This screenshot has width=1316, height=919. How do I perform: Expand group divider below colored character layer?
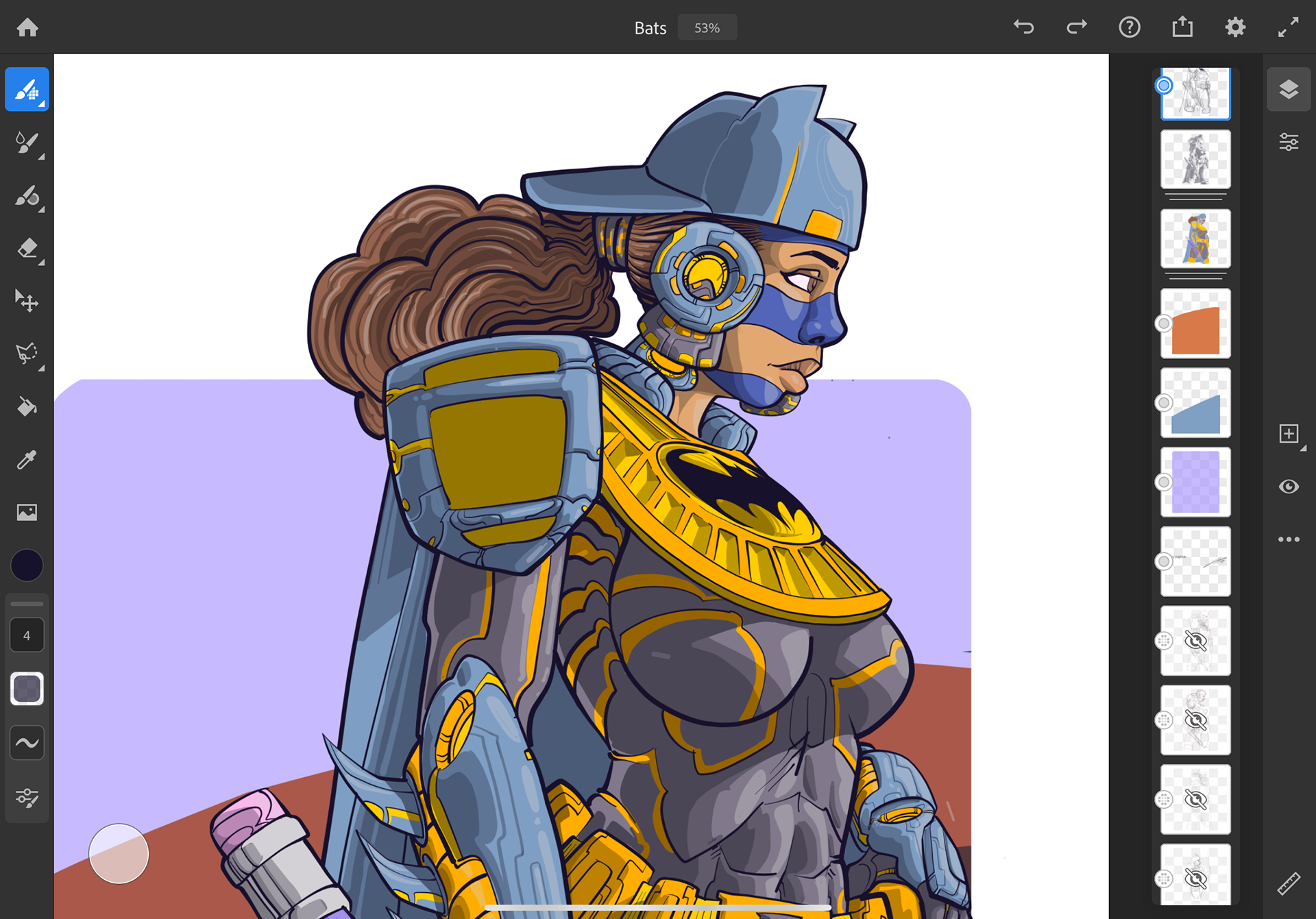point(1195,277)
